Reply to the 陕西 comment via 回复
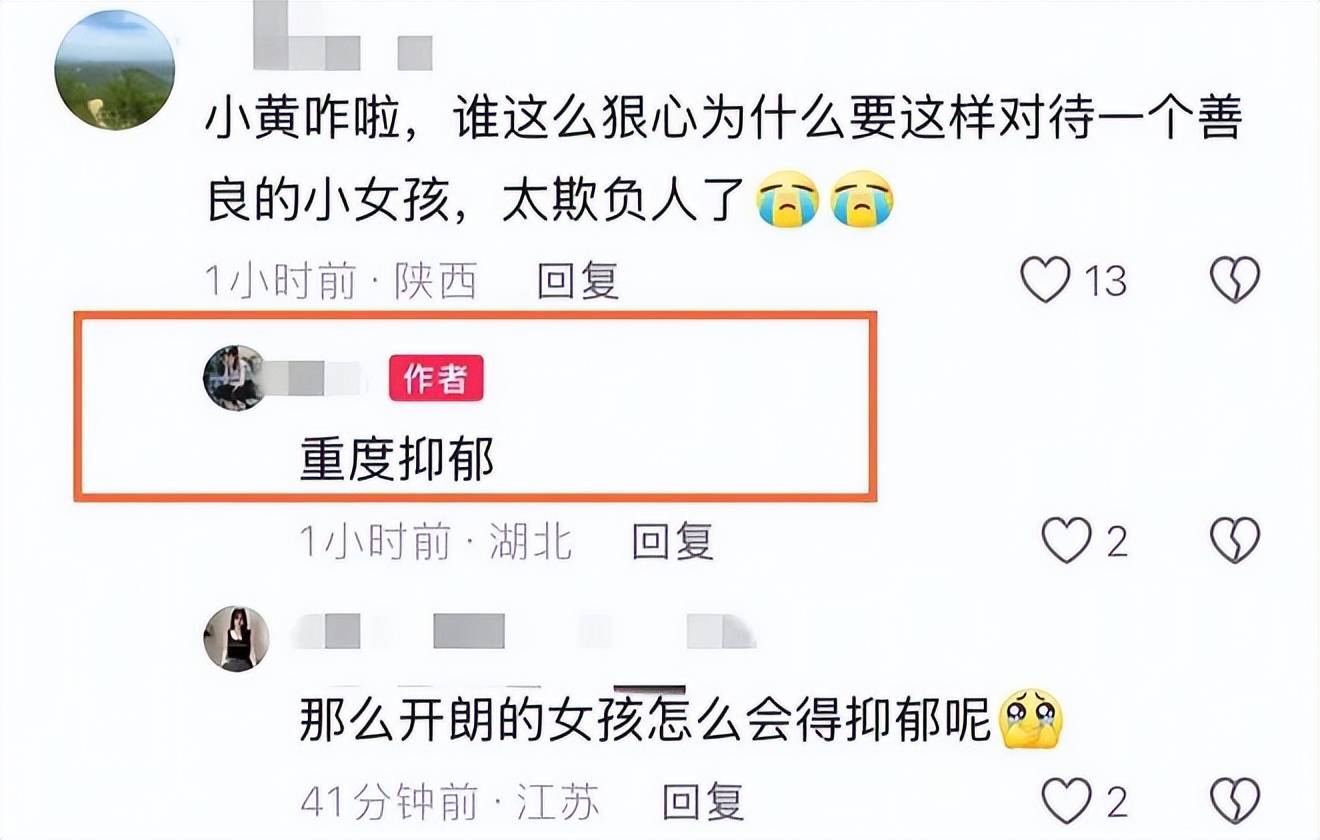Viewport: 1320px width, 840px height. coord(578,281)
